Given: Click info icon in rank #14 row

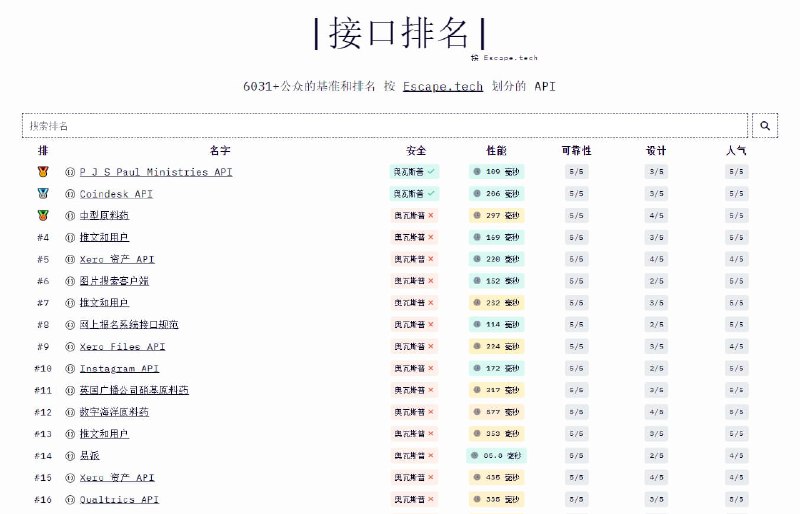Looking at the screenshot, I should tap(70, 456).
